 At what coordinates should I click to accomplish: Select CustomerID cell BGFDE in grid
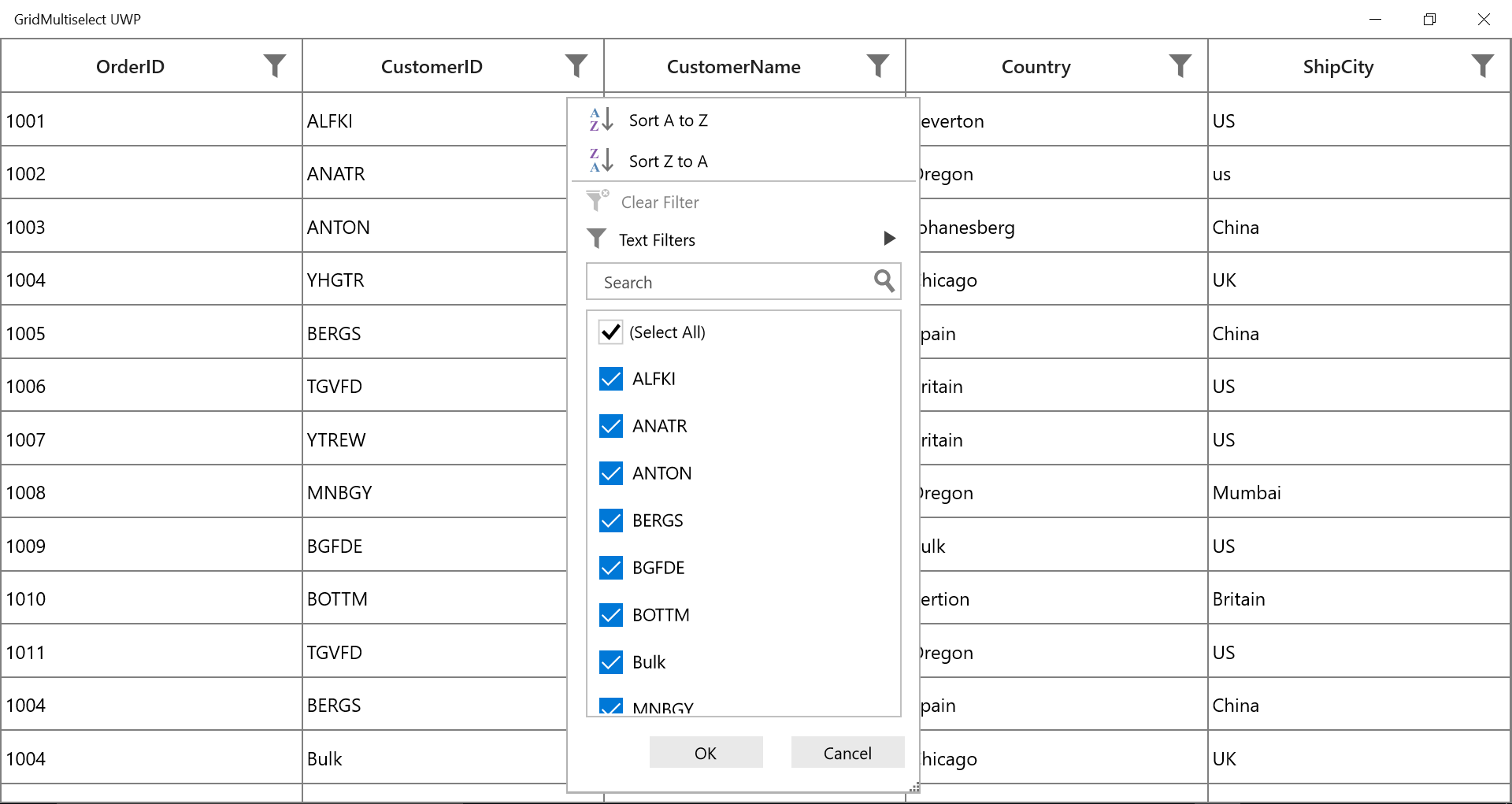[x=435, y=546]
